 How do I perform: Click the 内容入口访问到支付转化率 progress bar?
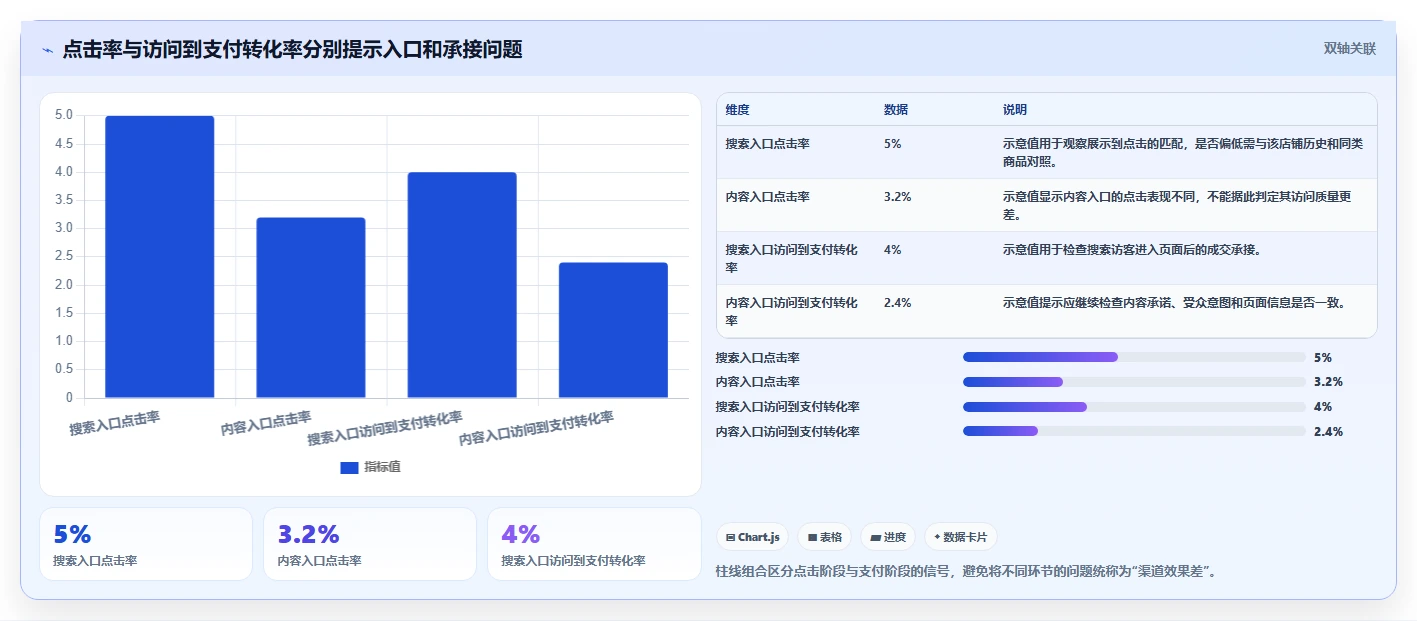pos(1134,431)
